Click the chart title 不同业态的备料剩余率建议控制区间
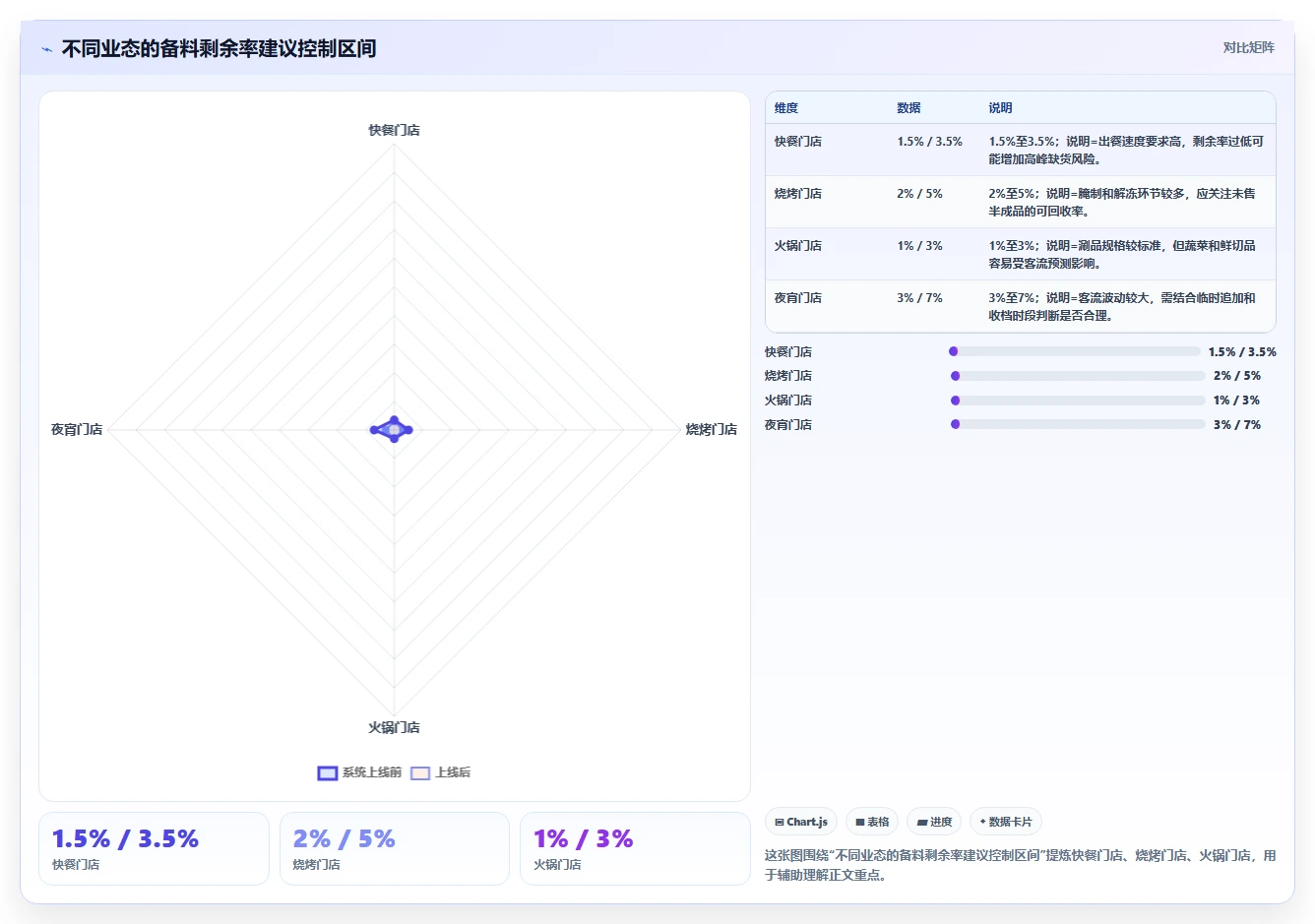Viewport: 1315px width, 924px height. click(219, 49)
